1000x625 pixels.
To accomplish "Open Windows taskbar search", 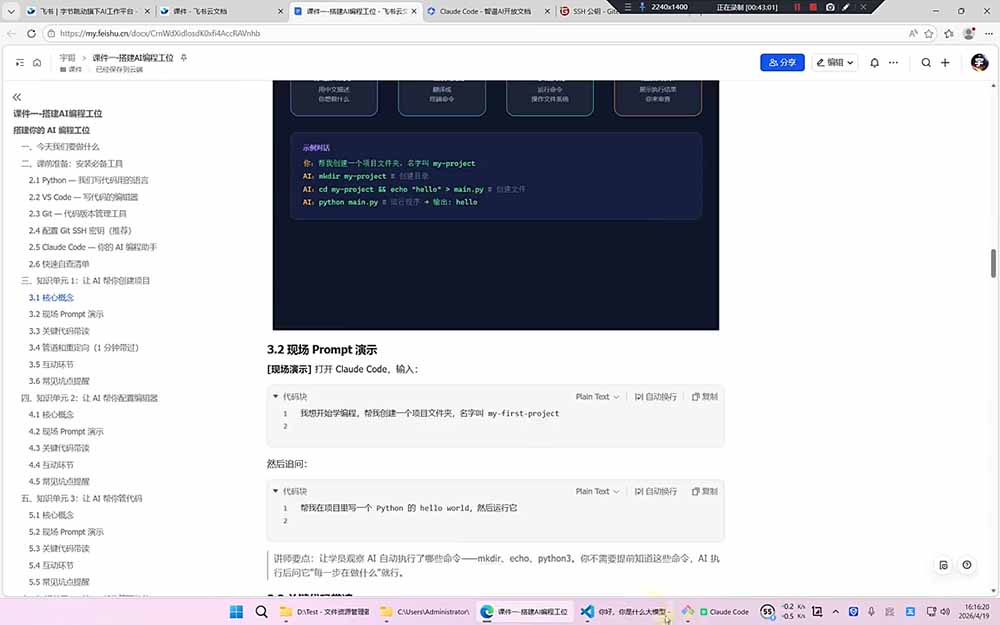I will click(261, 612).
